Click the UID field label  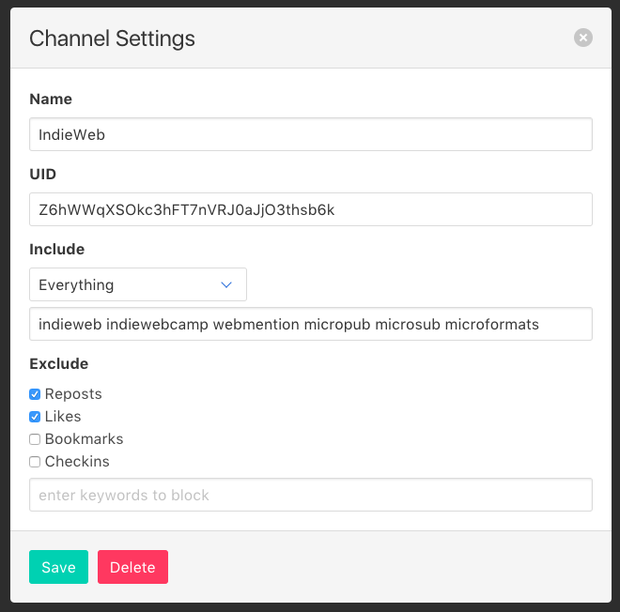43,174
